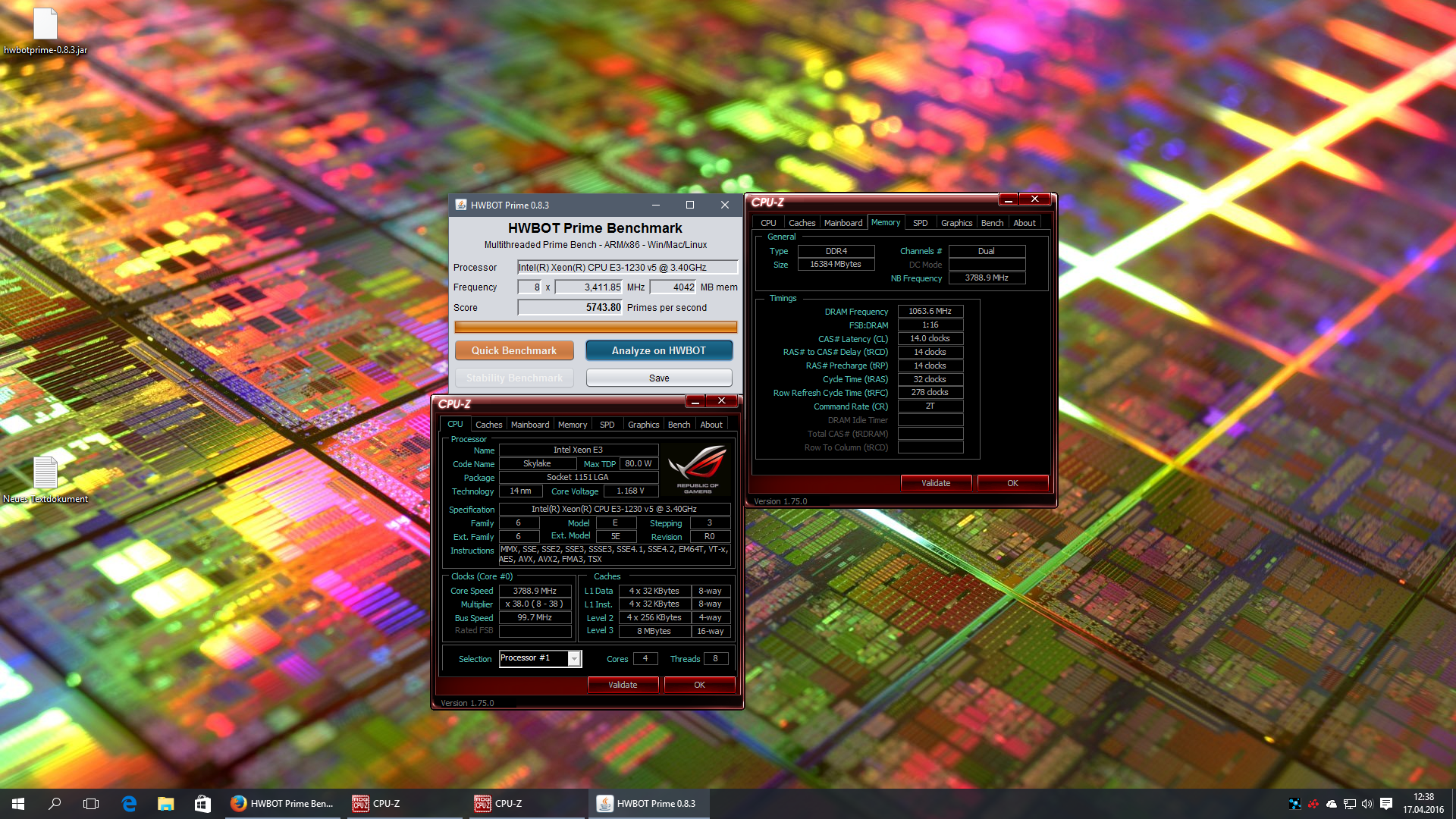Viewport: 1456px width, 819px height.
Task: Switch to HWBOT Prime 0.8.3 taskbar item
Action: (648, 803)
